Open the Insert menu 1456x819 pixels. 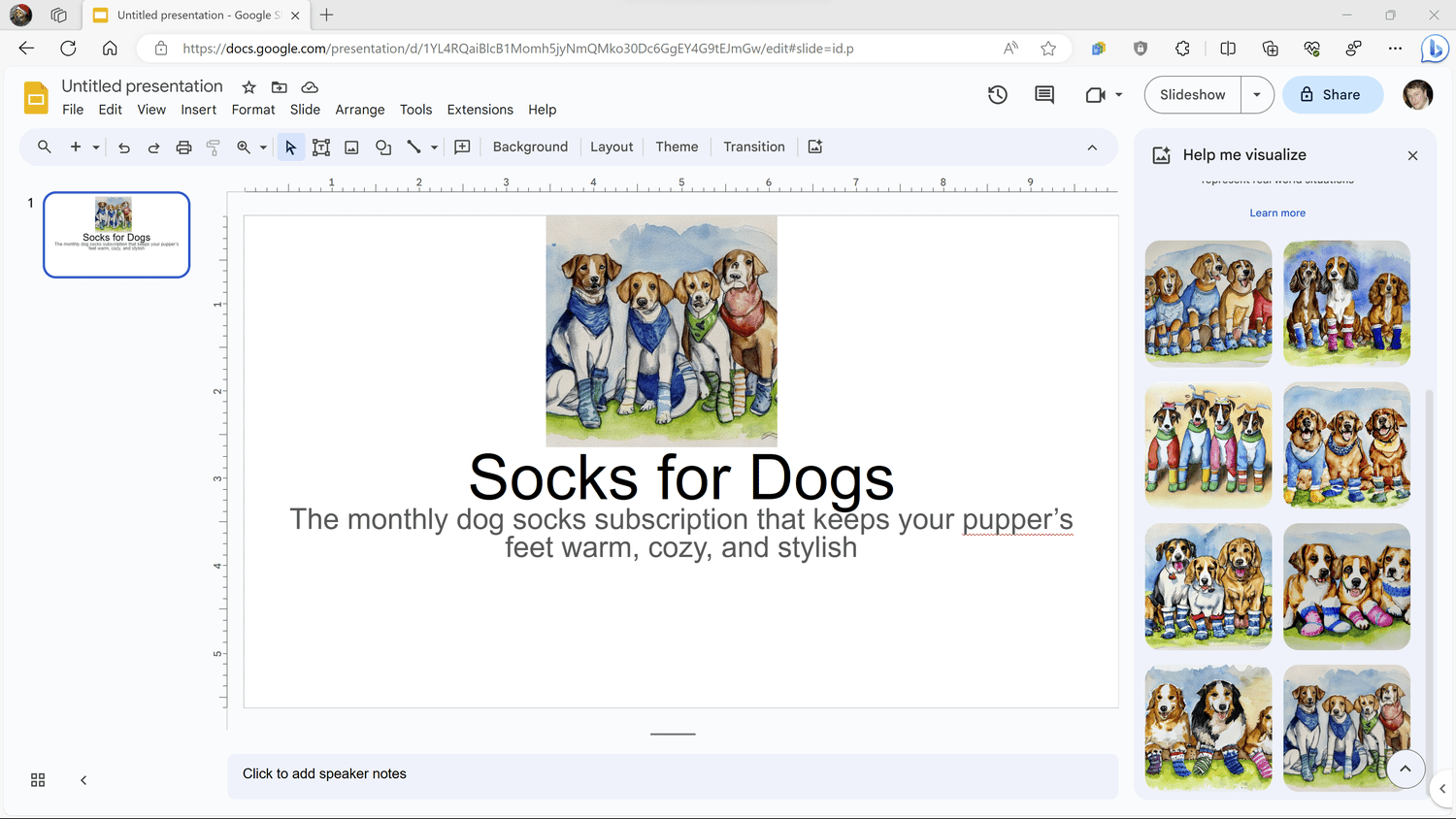pos(198,110)
